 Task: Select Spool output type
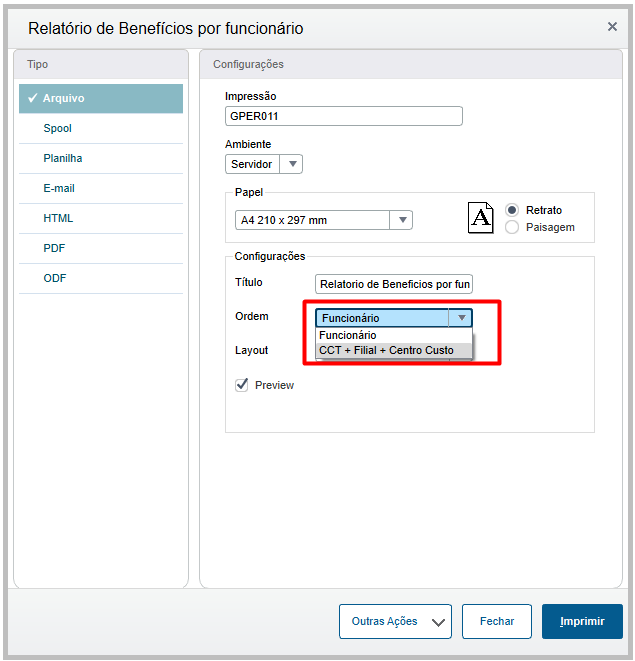click(58, 128)
